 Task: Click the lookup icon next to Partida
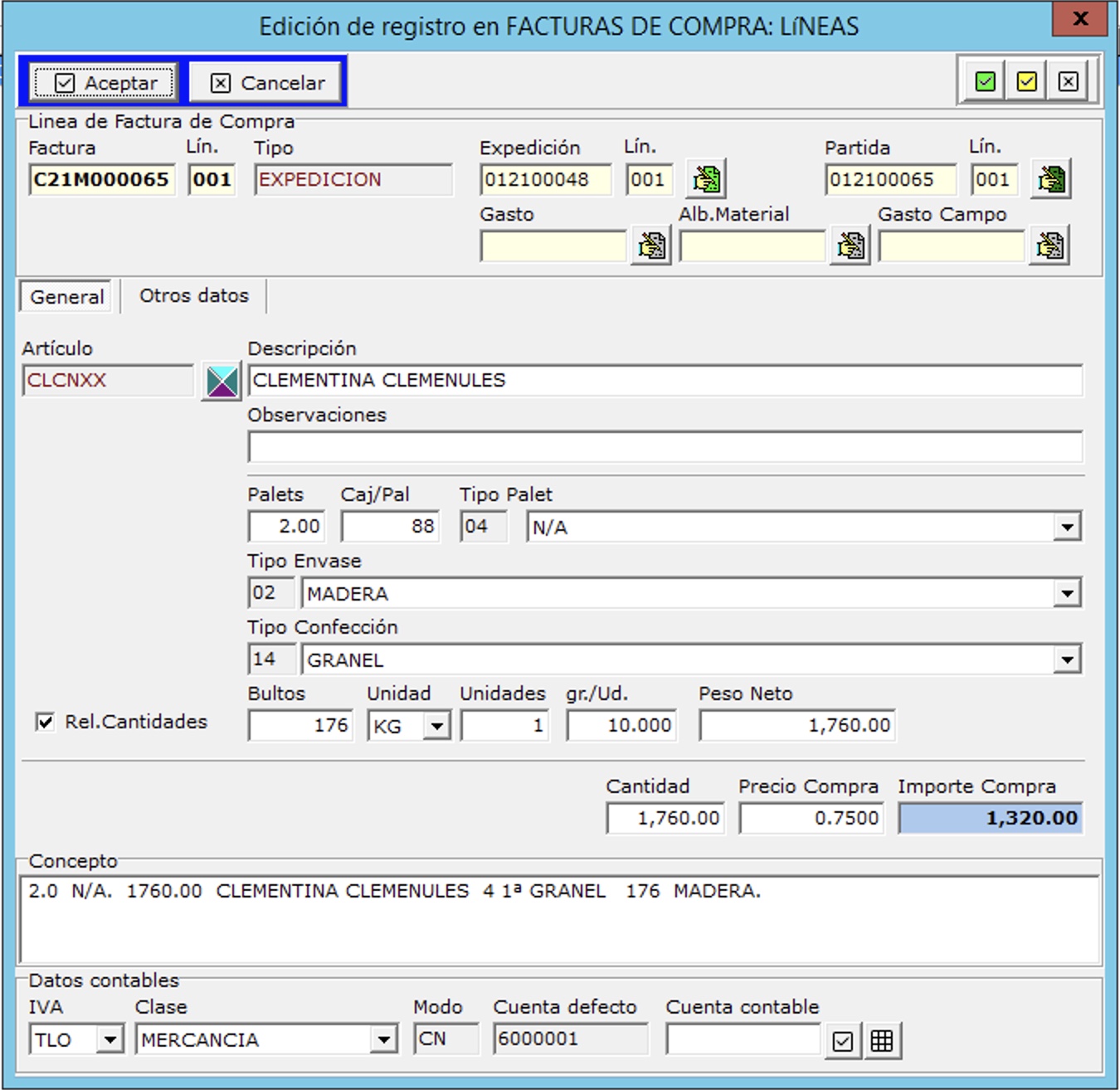click(x=1051, y=179)
